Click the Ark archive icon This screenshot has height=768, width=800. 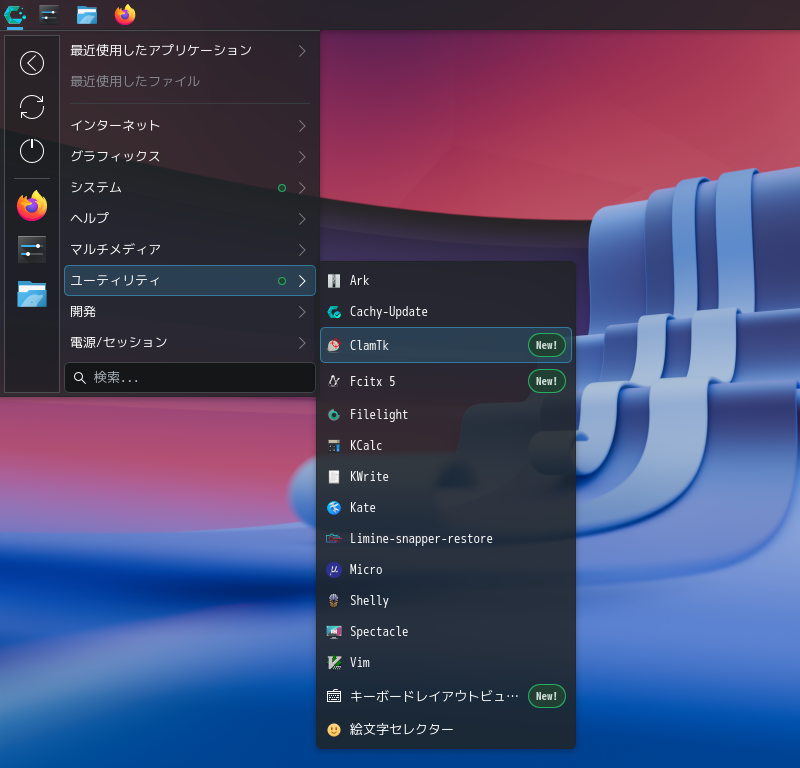click(334, 281)
